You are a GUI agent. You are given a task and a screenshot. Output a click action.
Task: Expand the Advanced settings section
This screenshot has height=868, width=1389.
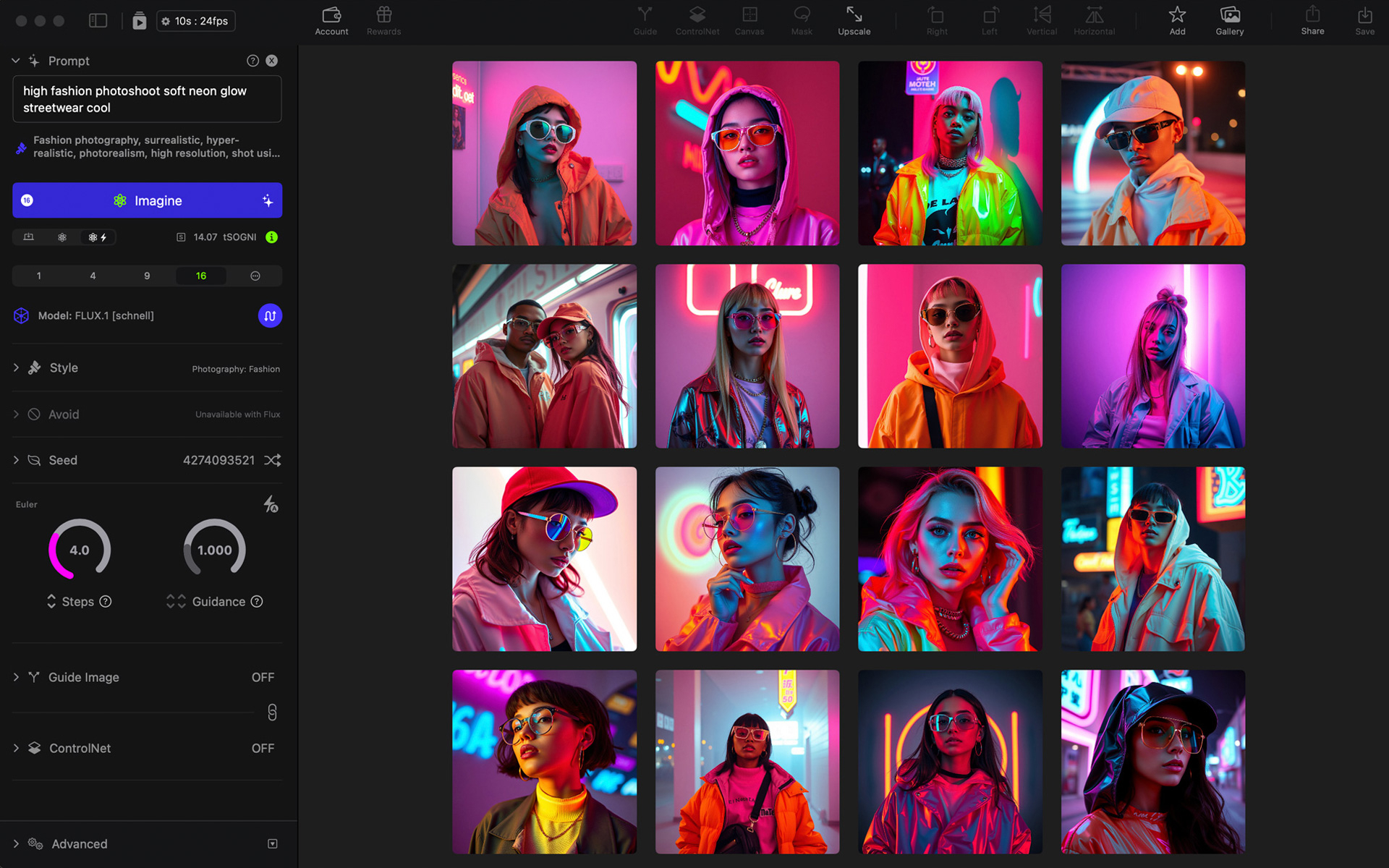pyautogui.click(x=16, y=843)
